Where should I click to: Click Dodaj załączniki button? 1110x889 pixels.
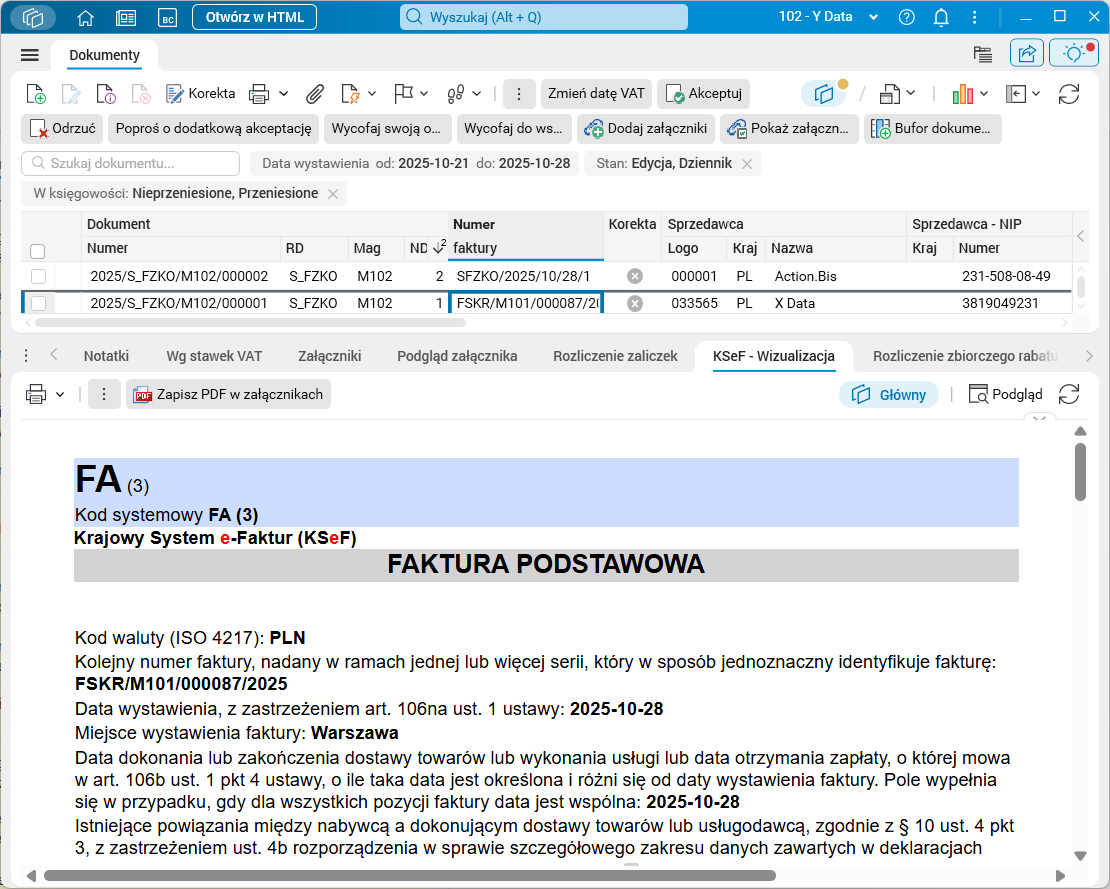645,129
